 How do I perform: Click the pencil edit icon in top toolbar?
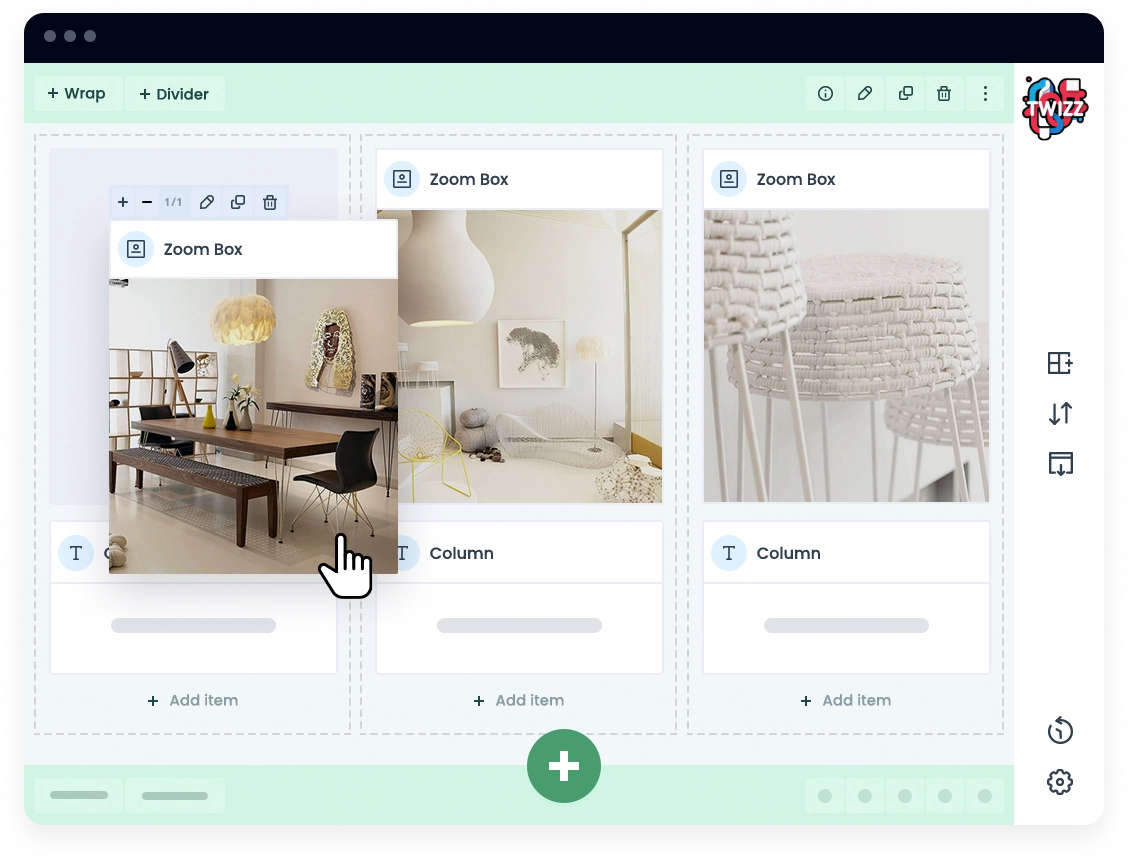[x=865, y=94]
